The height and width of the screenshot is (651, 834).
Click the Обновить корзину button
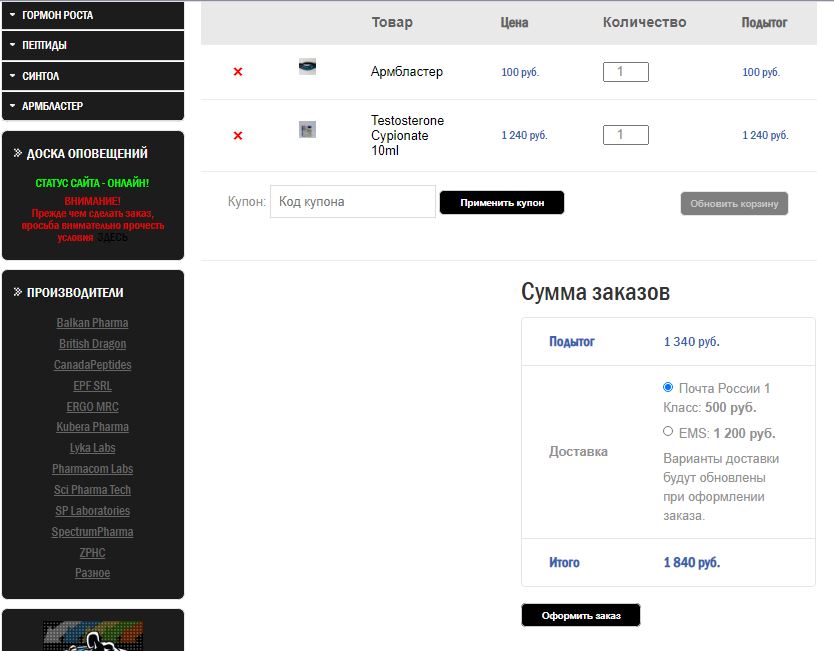tap(734, 204)
